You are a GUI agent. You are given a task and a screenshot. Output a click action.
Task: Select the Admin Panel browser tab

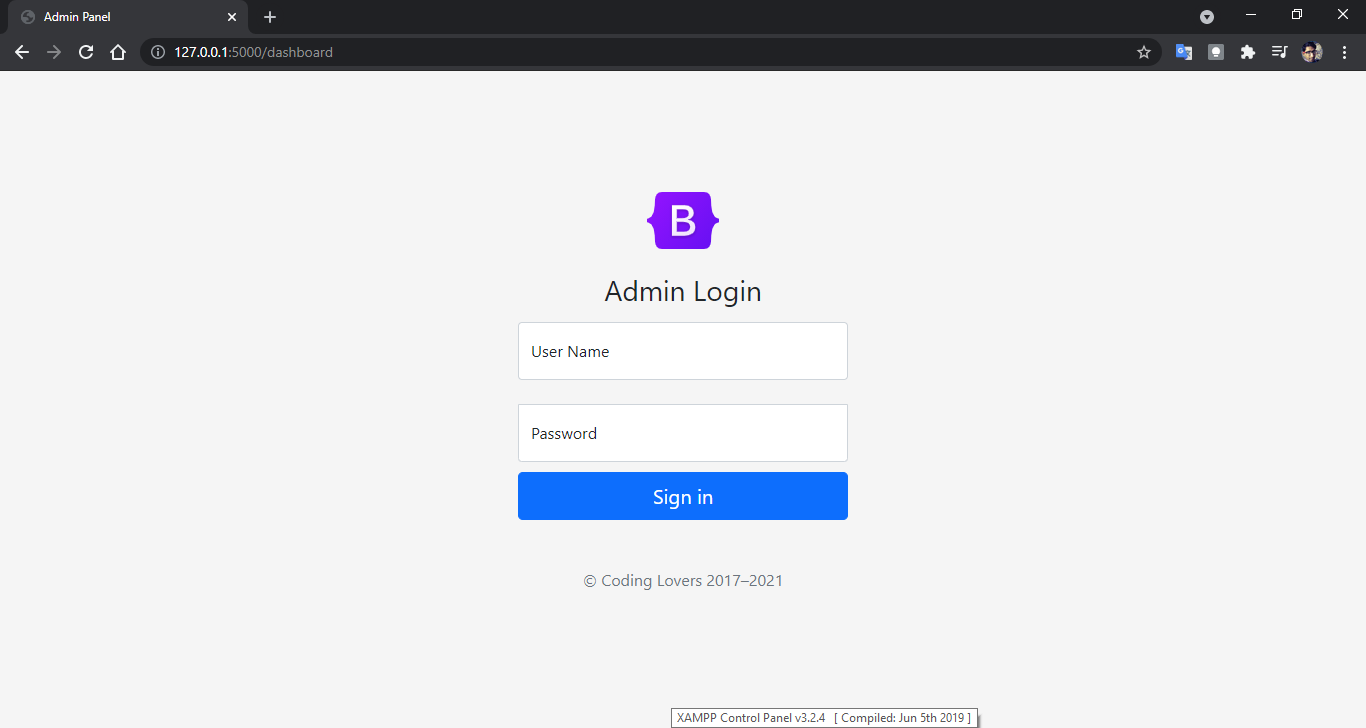(120, 16)
